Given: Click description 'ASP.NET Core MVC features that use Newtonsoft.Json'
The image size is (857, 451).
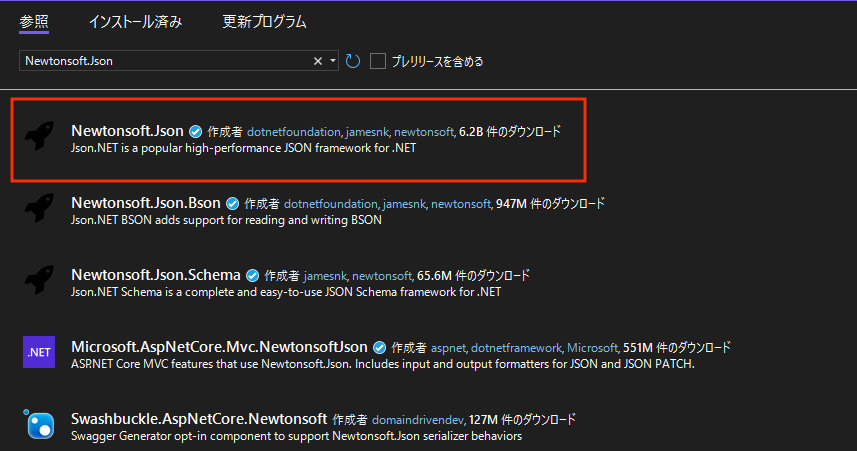Looking at the screenshot, I should [x=383, y=364].
